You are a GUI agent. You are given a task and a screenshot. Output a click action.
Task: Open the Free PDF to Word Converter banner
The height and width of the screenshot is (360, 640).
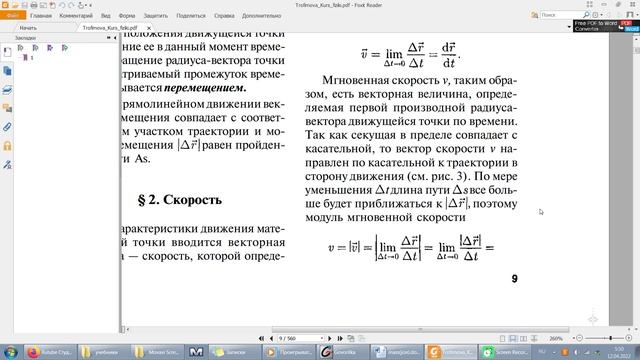pyautogui.click(x=606, y=26)
